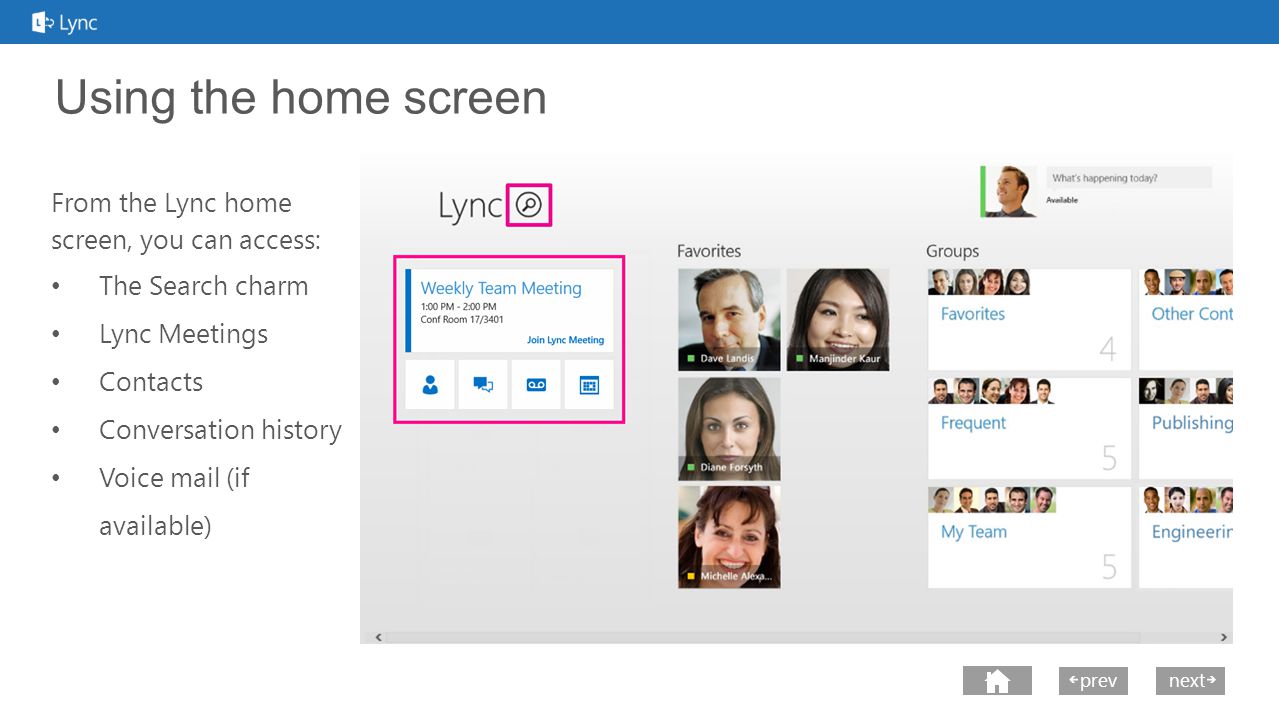The image size is (1279, 720).
Task: Select Dave Landis contact photo
Action: [729, 320]
